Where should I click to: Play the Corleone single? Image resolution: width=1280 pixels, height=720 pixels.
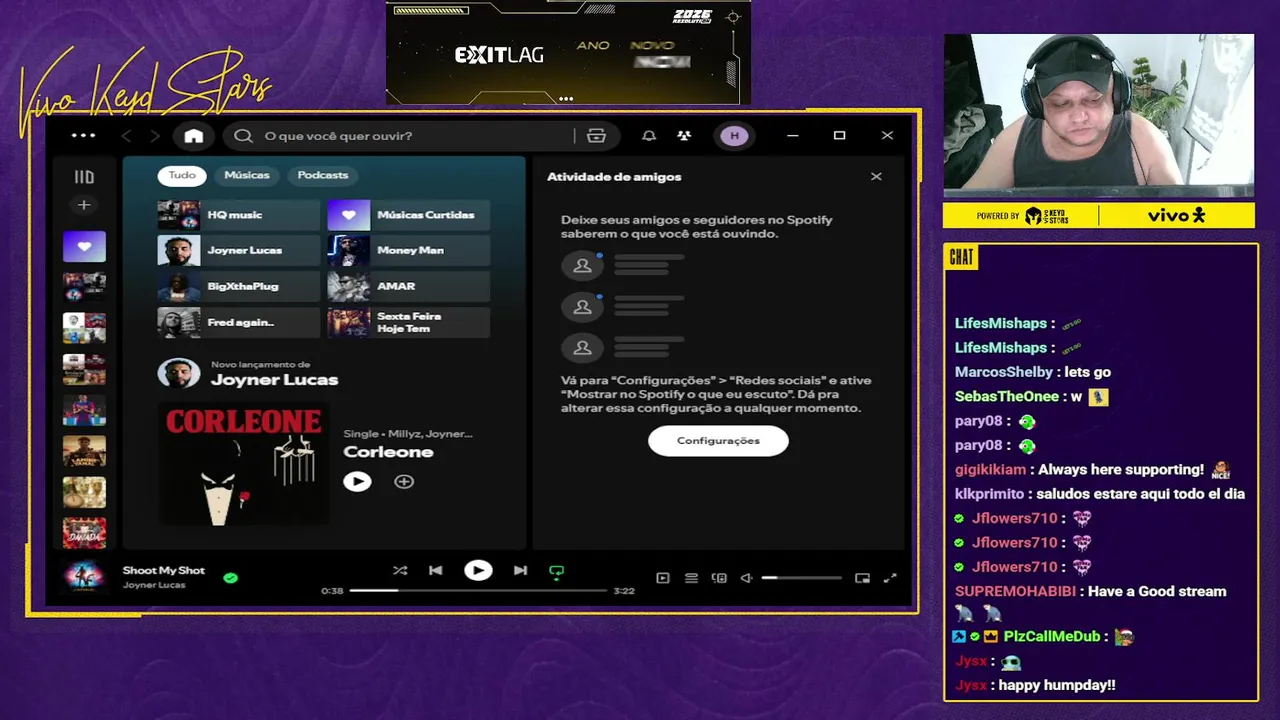pos(357,482)
